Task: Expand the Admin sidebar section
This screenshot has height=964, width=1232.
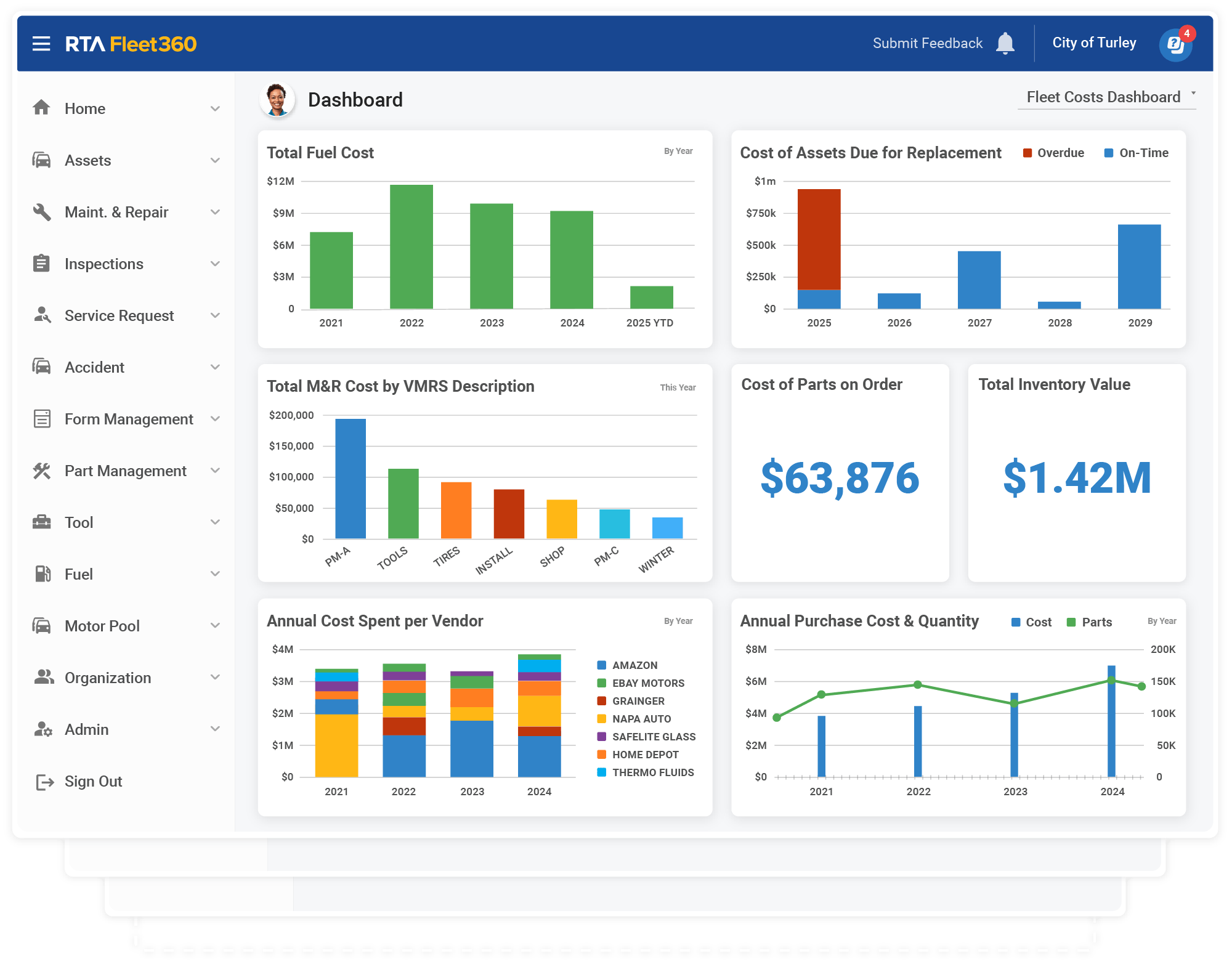Action: tap(86, 729)
